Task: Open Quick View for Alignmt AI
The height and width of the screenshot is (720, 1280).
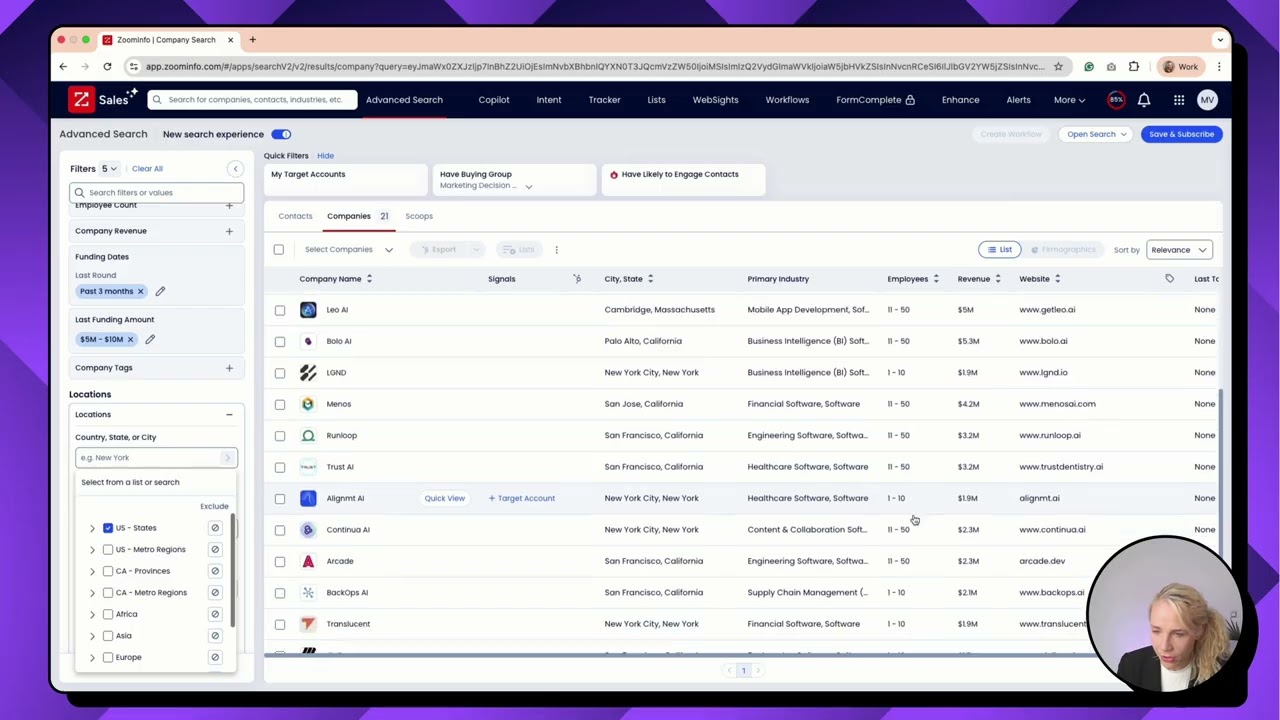Action: (x=444, y=498)
